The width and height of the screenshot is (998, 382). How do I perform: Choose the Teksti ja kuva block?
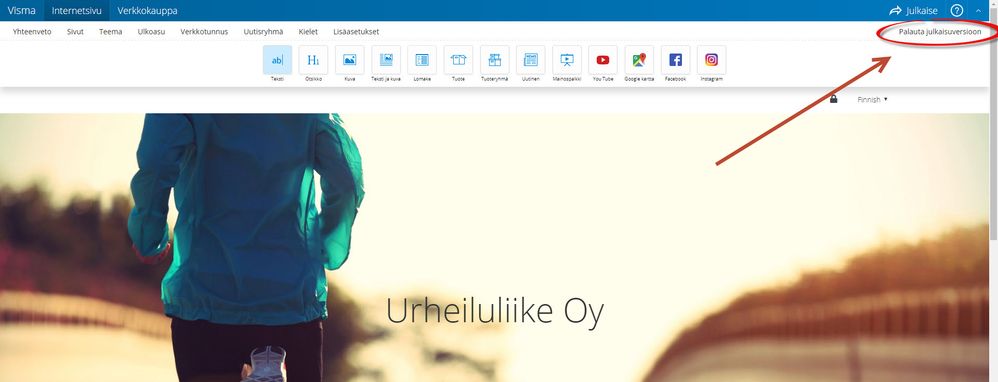386,60
